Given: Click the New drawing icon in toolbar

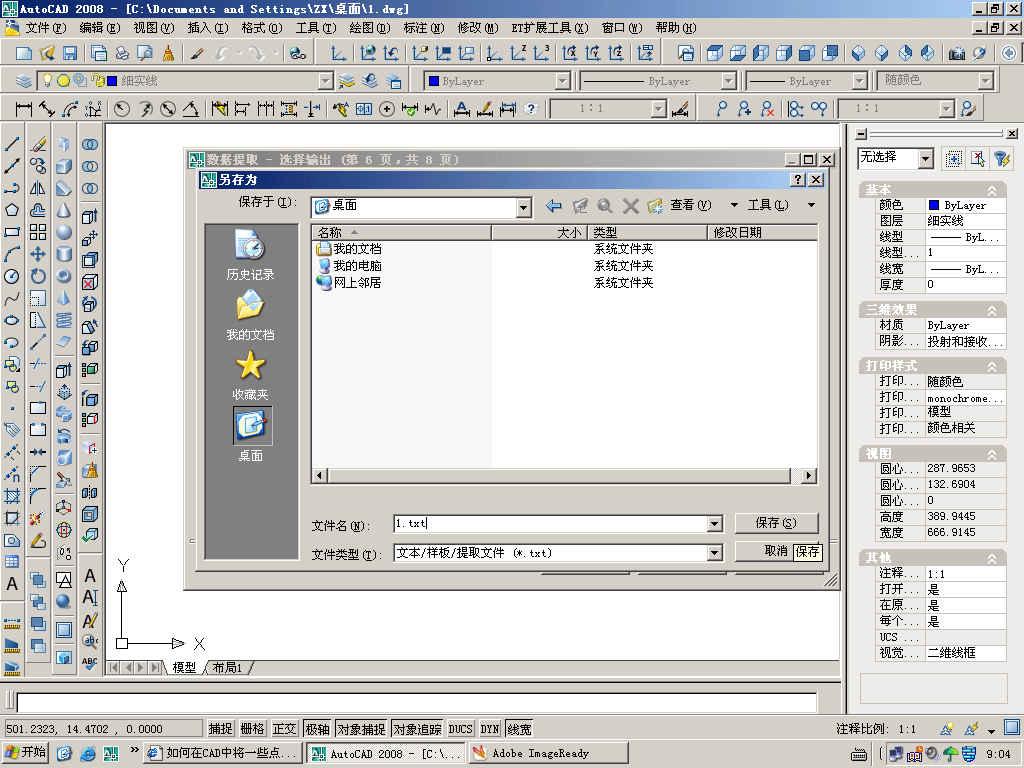Looking at the screenshot, I should [x=24, y=53].
